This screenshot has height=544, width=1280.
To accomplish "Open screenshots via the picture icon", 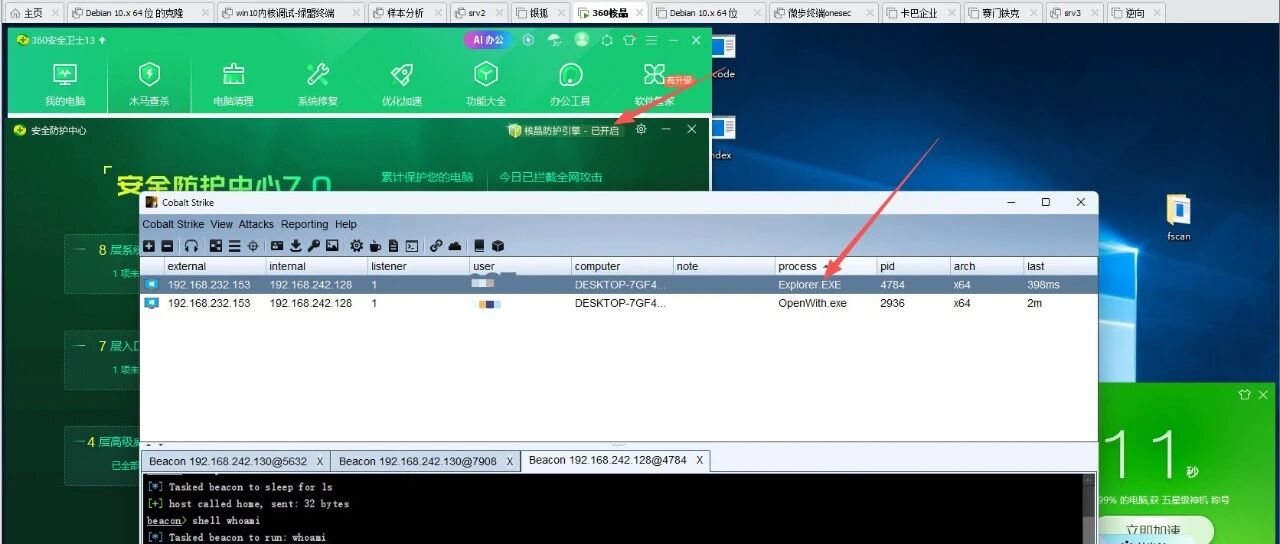I will [332, 246].
